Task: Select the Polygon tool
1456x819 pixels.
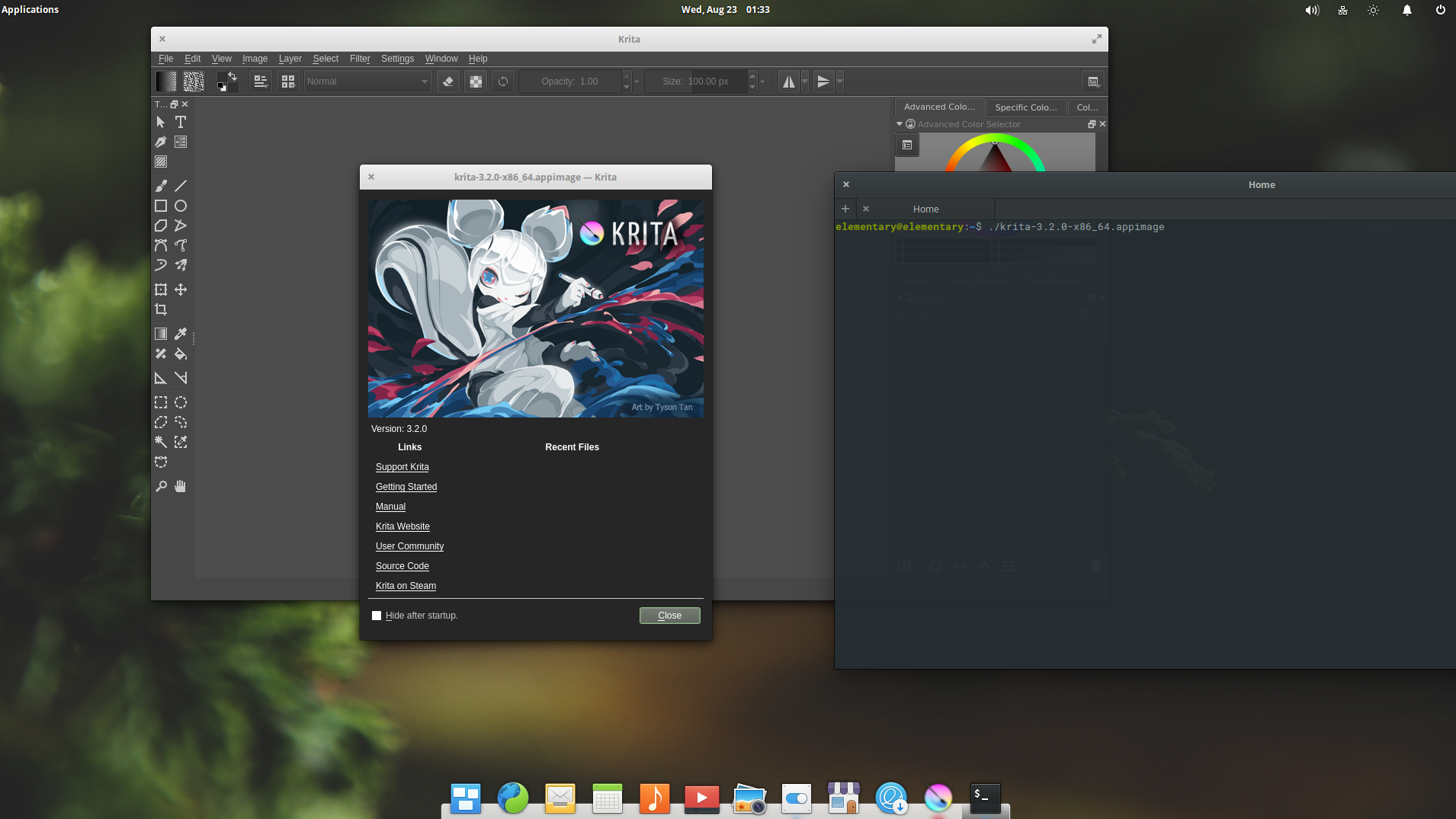Action: (161, 226)
